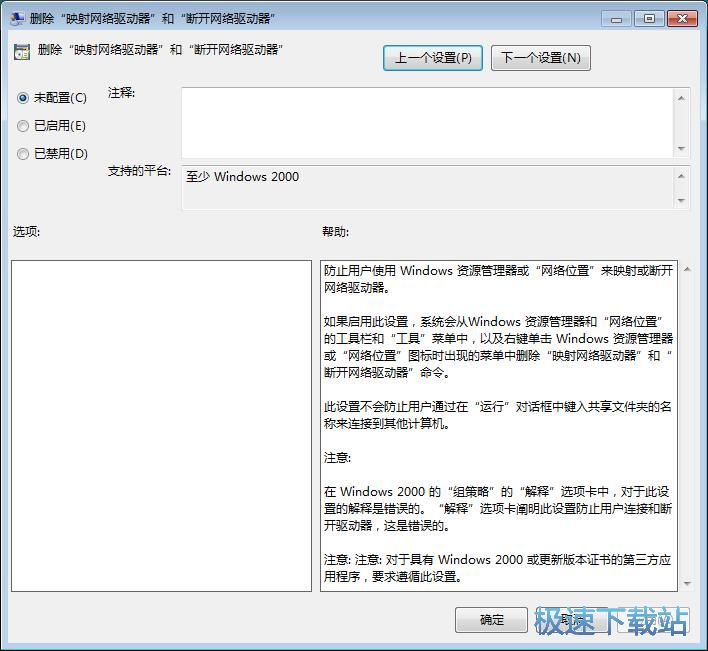Go to 下一个设置(N)
Image resolution: width=708 pixels, height=651 pixels.
[x=541, y=58]
